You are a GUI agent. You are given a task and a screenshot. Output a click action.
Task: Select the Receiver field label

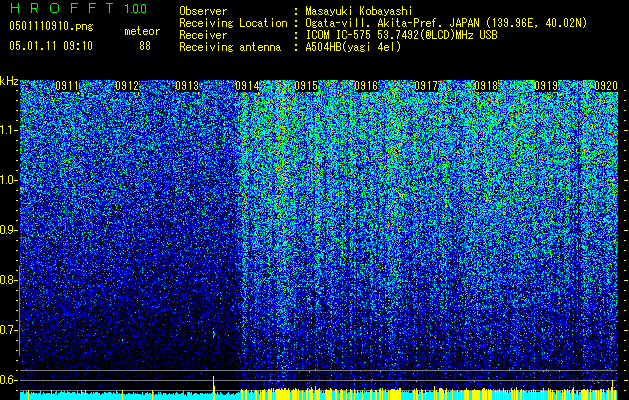click(x=203, y=35)
